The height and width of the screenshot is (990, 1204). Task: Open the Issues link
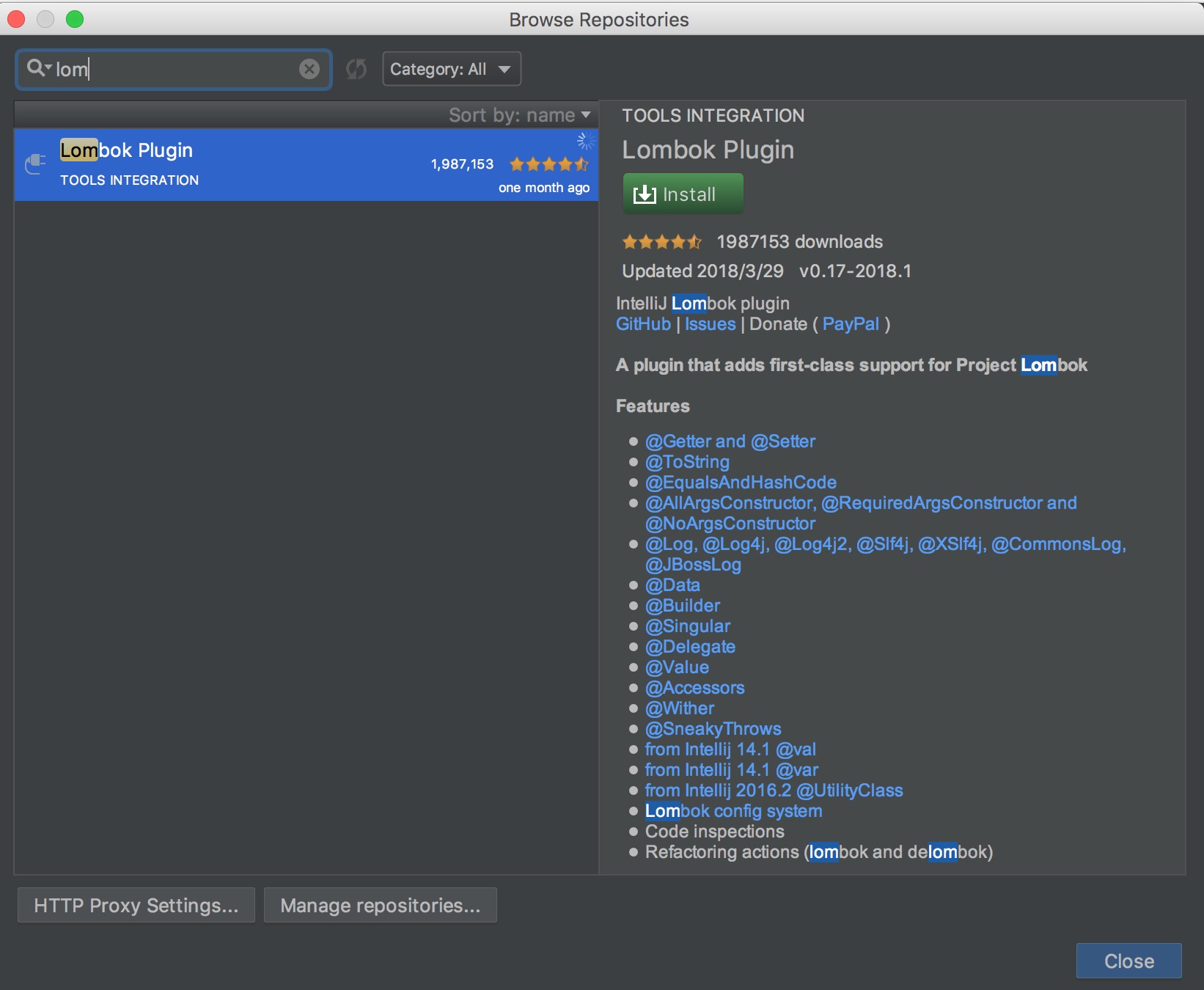(710, 324)
